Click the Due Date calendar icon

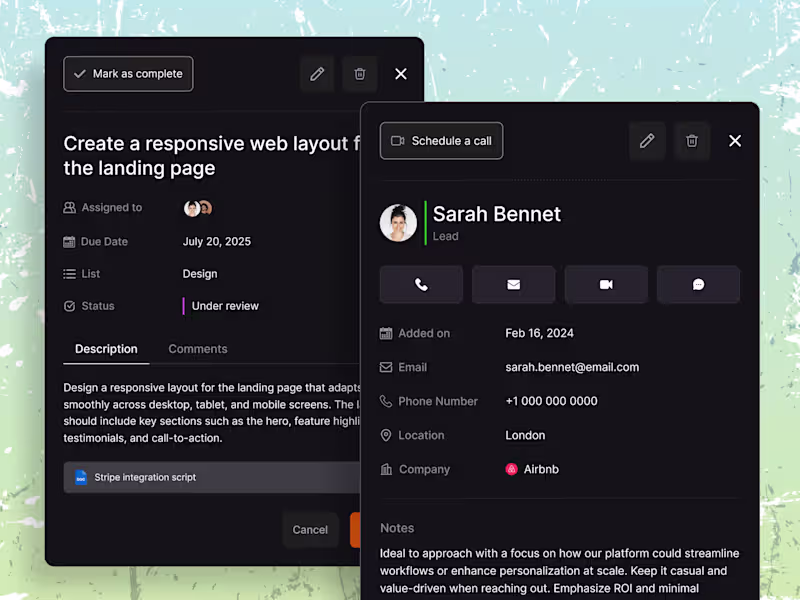[x=69, y=242]
